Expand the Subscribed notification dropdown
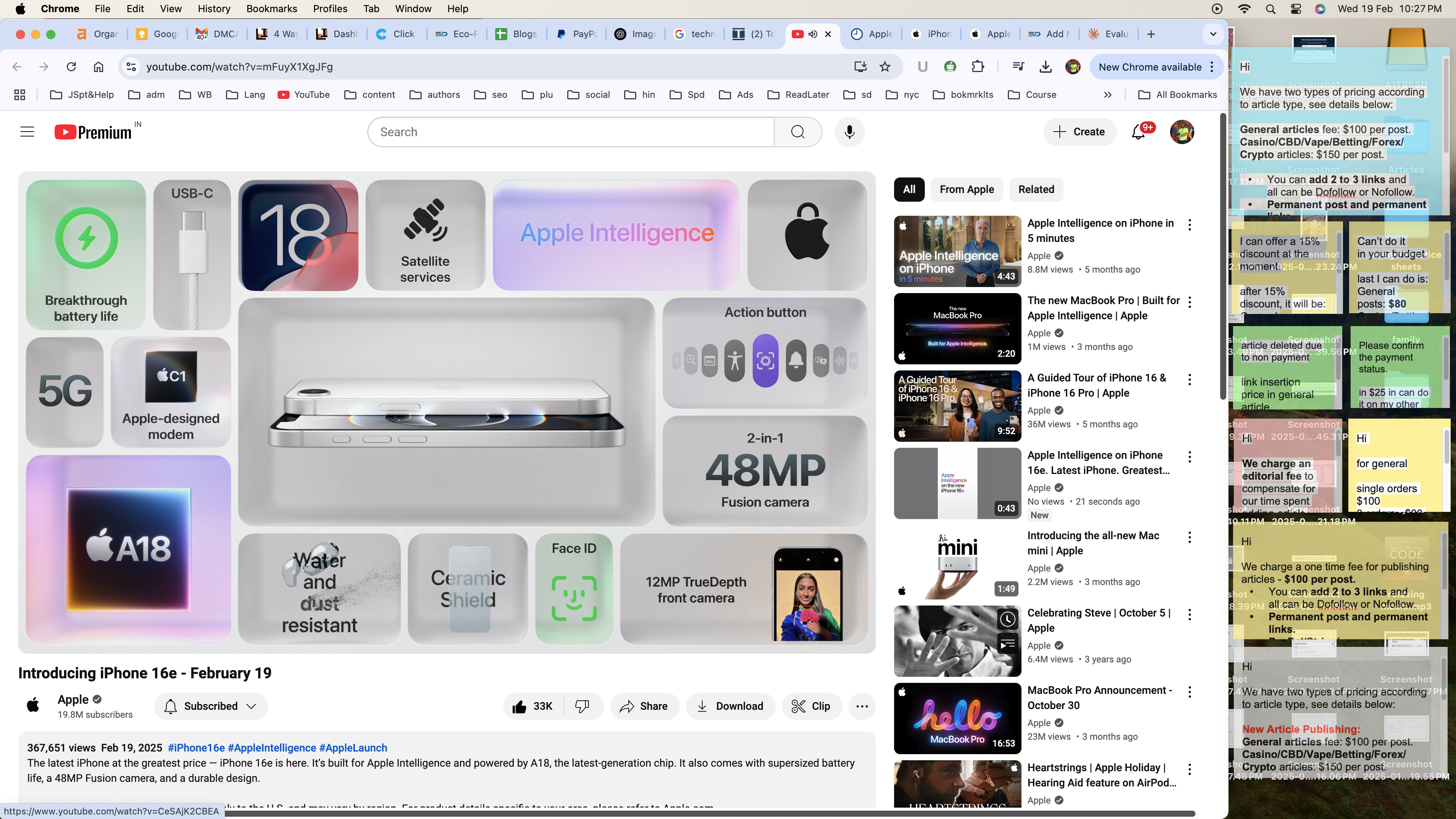 point(210,706)
